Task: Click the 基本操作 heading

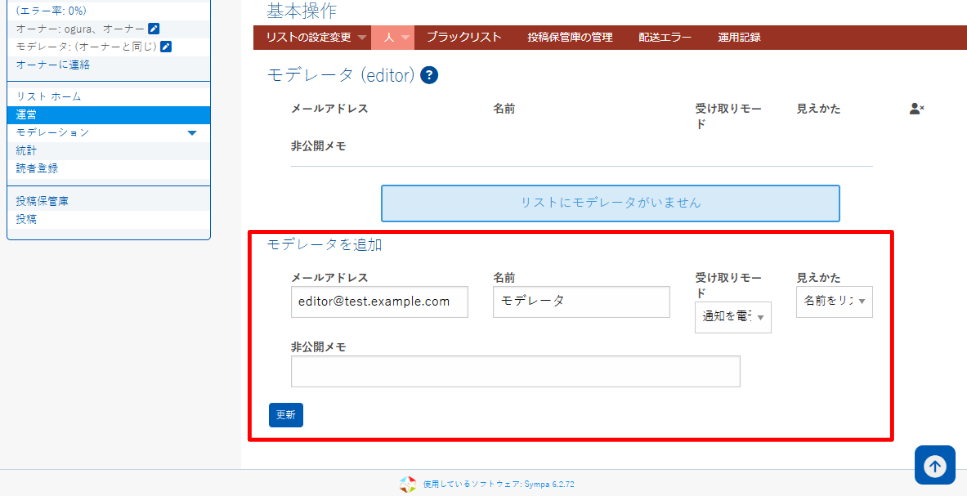Action: 302,10
